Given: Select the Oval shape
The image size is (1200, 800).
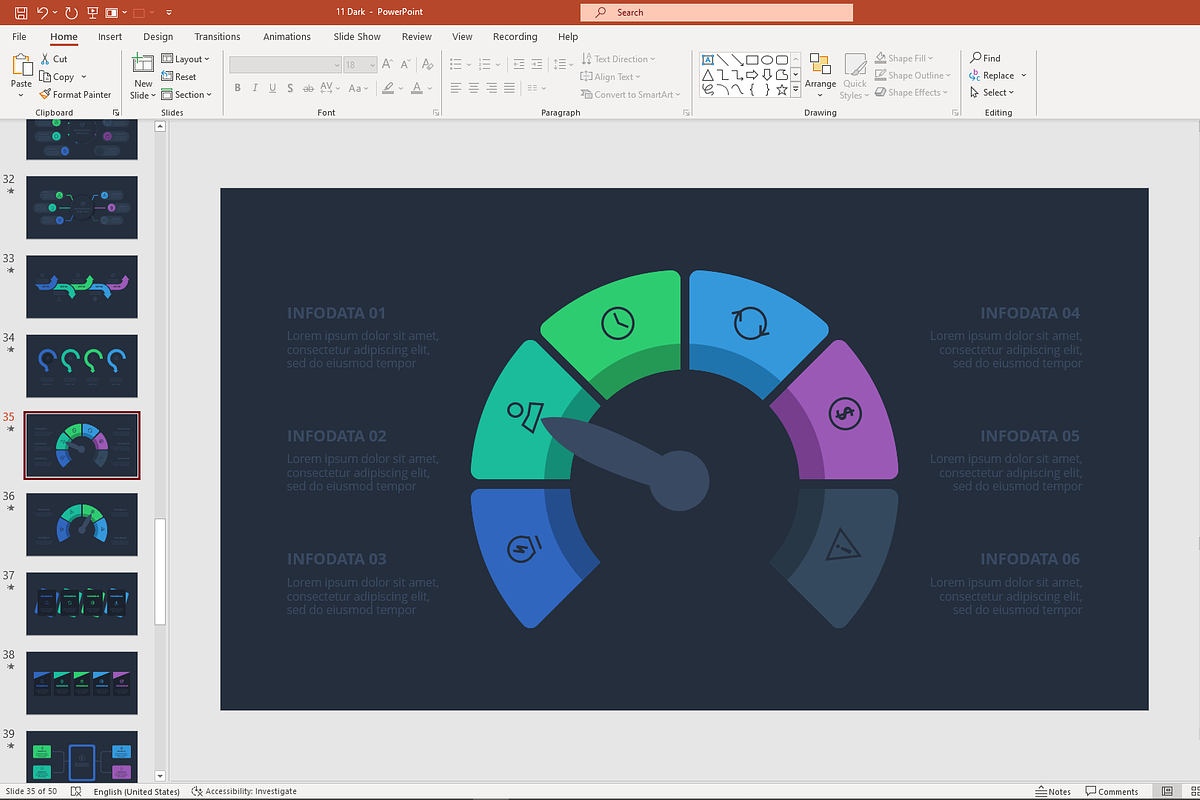Looking at the screenshot, I should click(x=767, y=59).
